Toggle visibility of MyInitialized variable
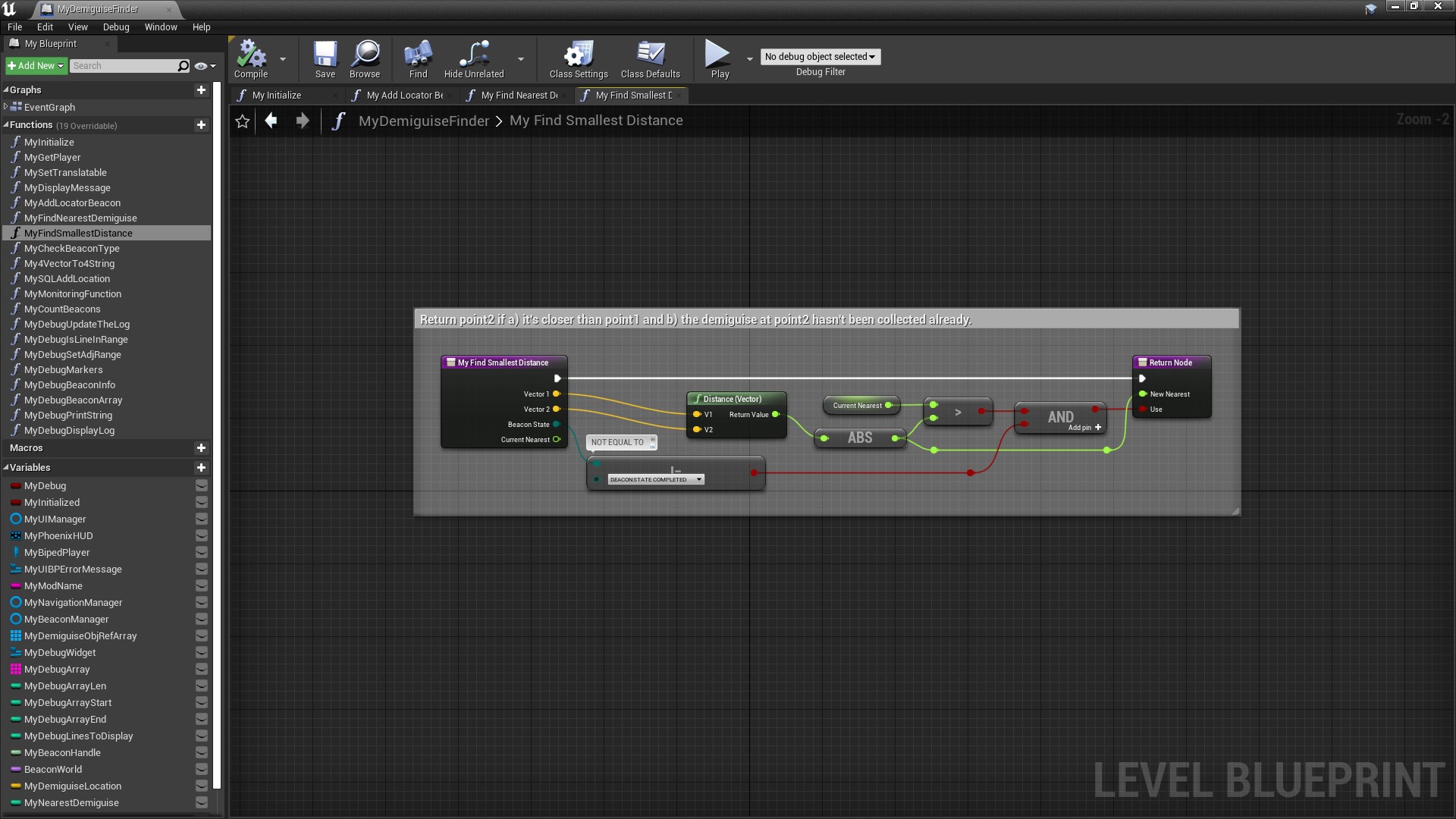This screenshot has width=1456, height=819. 202,503
